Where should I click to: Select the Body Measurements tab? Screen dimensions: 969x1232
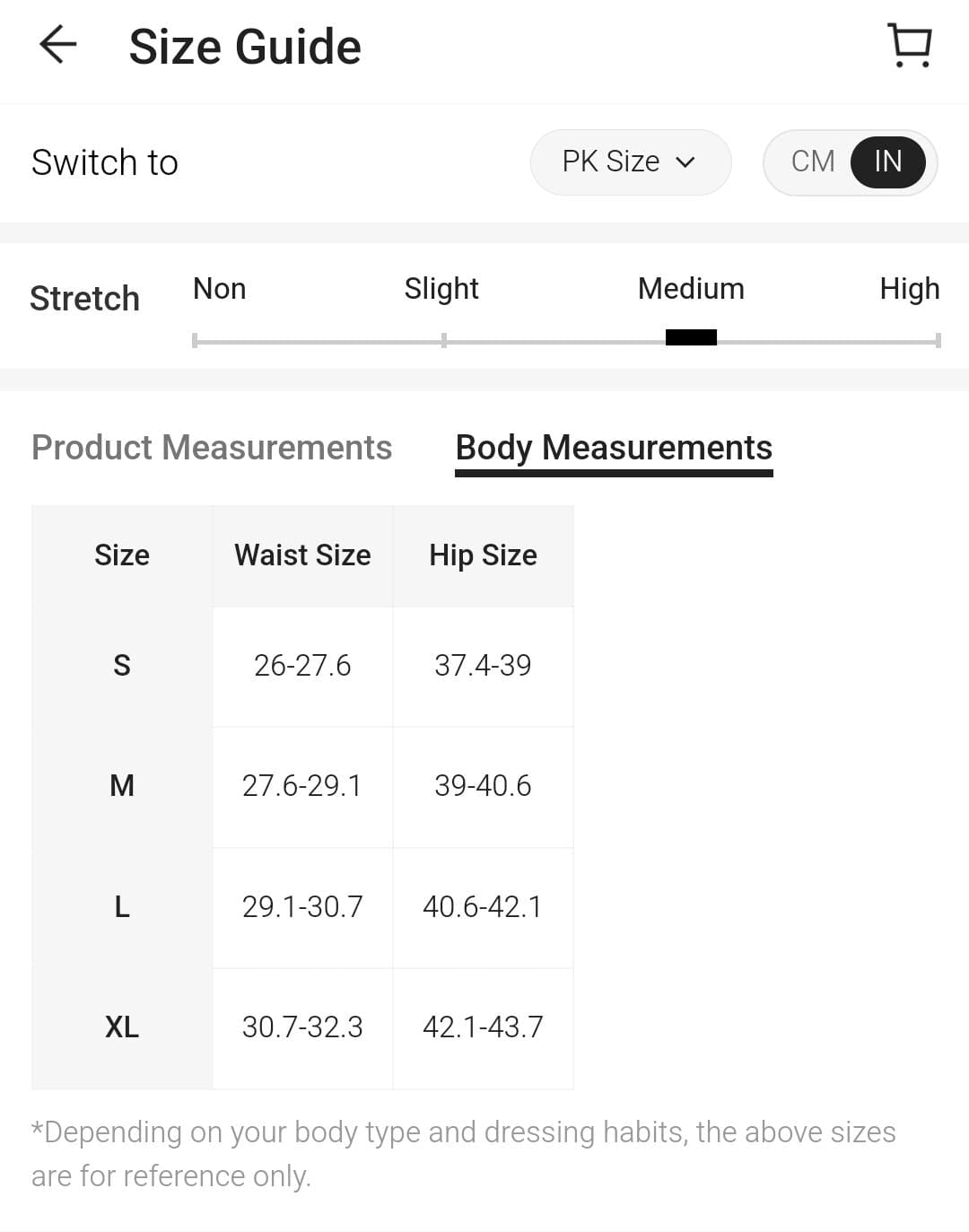pyautogui.click(x=614, y=447)
